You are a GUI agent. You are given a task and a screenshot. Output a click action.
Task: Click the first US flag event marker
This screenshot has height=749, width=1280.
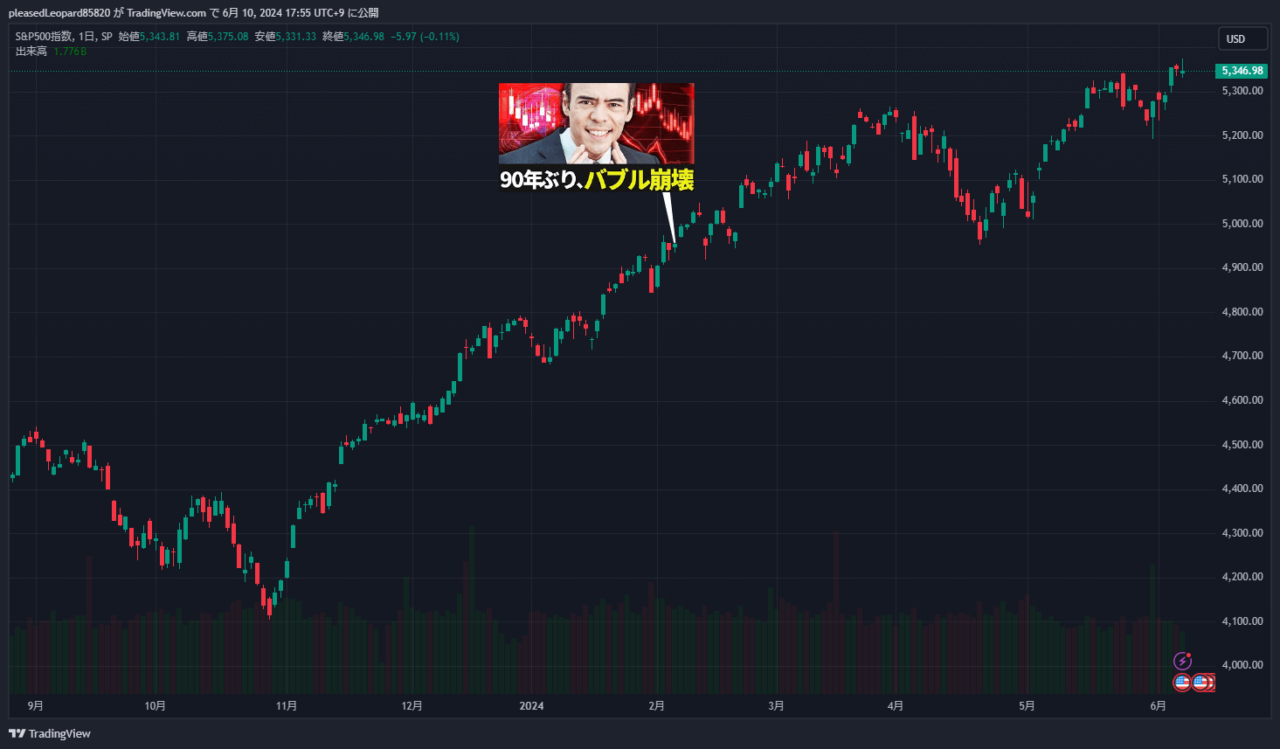[x=1182, y=682]
